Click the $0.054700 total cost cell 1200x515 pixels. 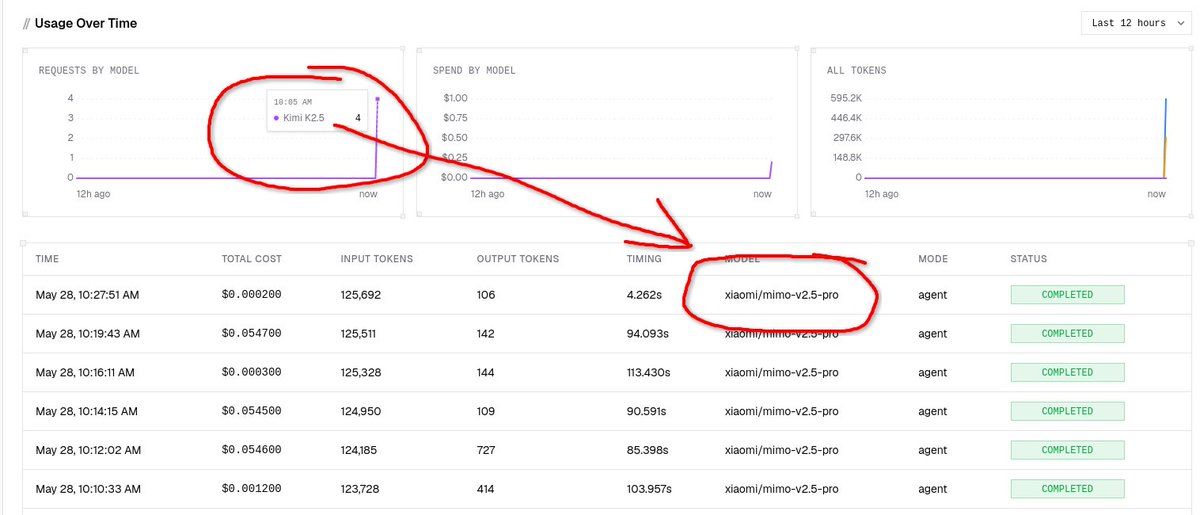(252, 333)
